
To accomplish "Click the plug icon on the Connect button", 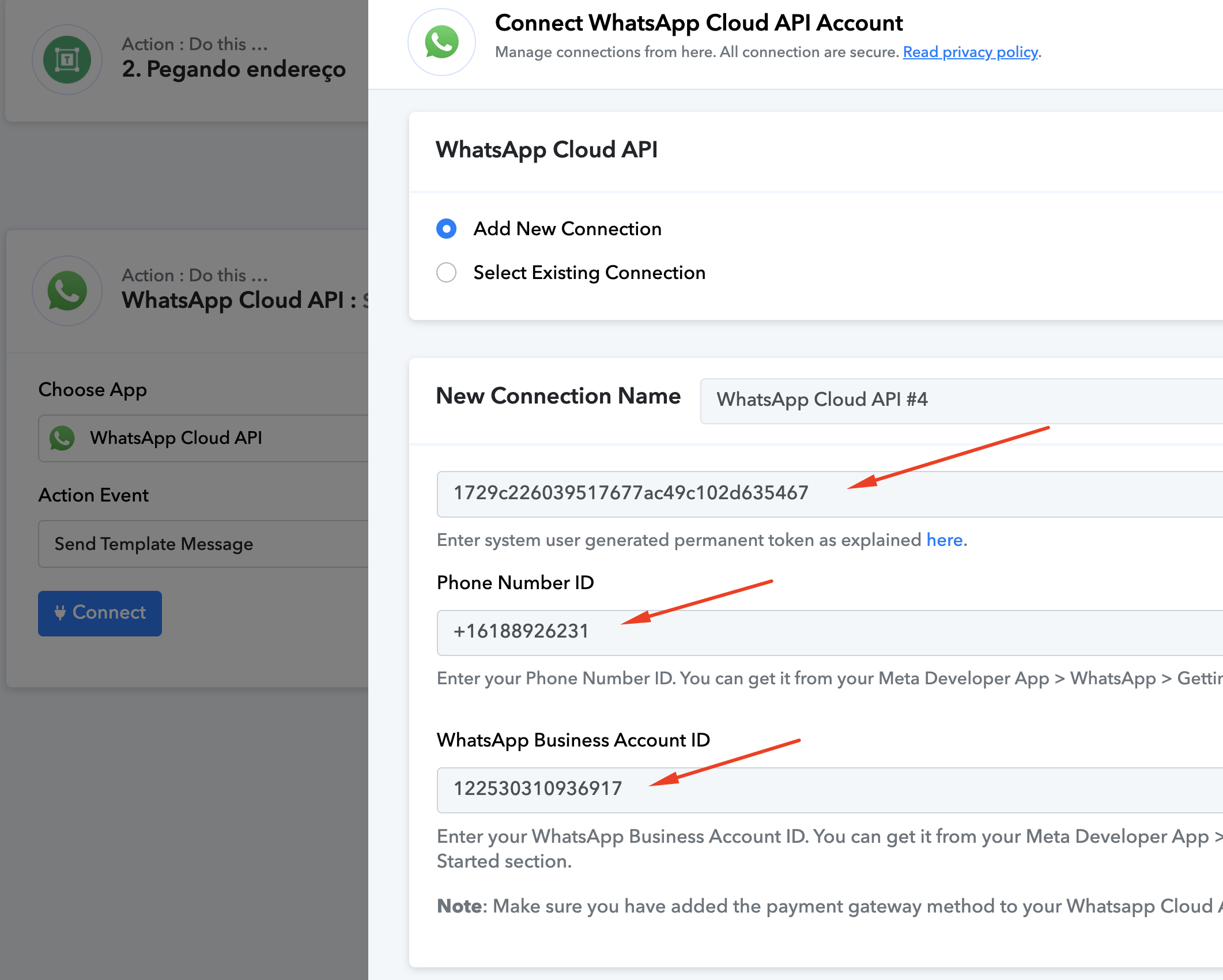I will [60, 612].
